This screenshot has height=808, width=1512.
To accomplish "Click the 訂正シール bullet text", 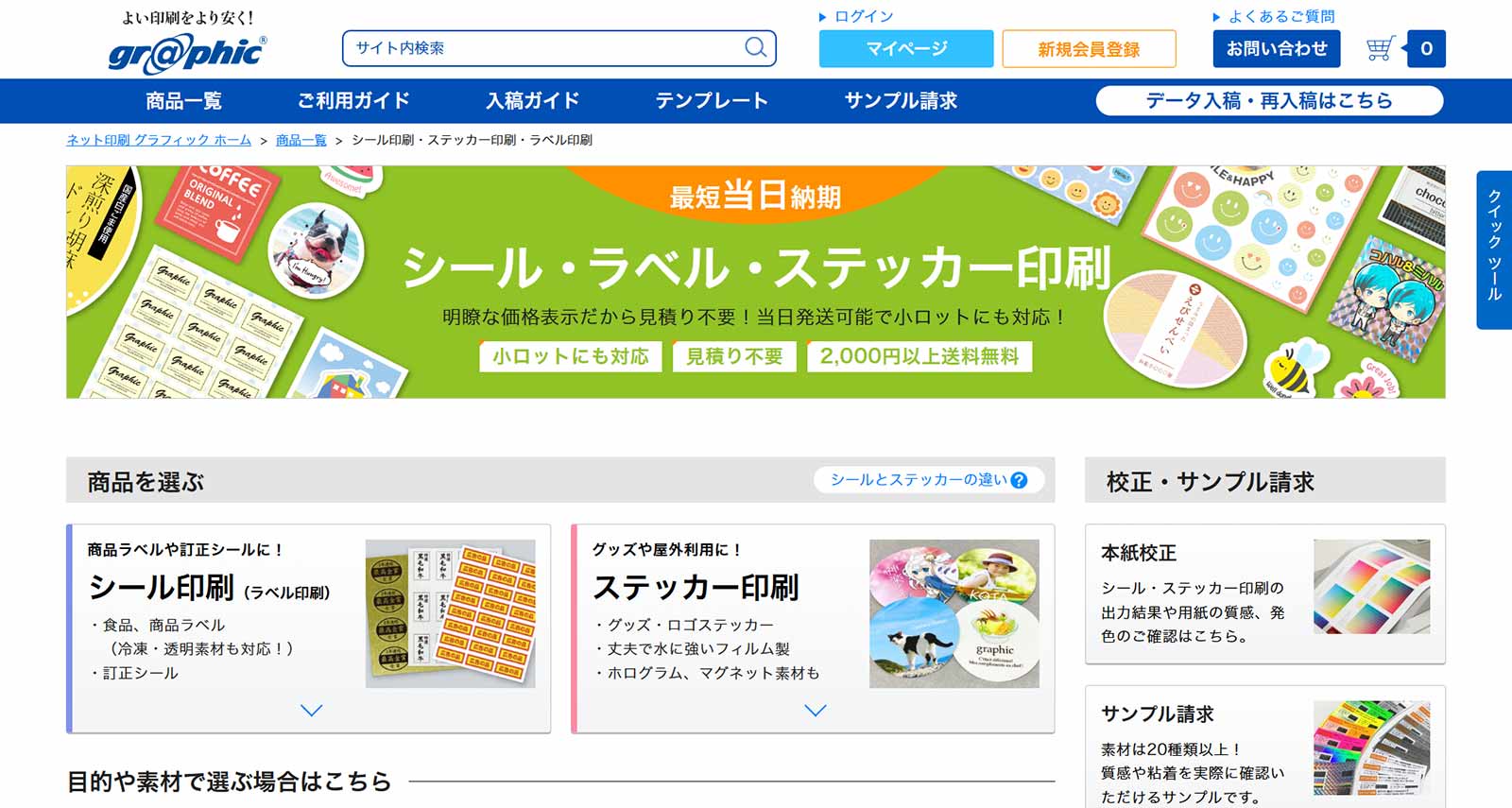I will click(141, 673).
